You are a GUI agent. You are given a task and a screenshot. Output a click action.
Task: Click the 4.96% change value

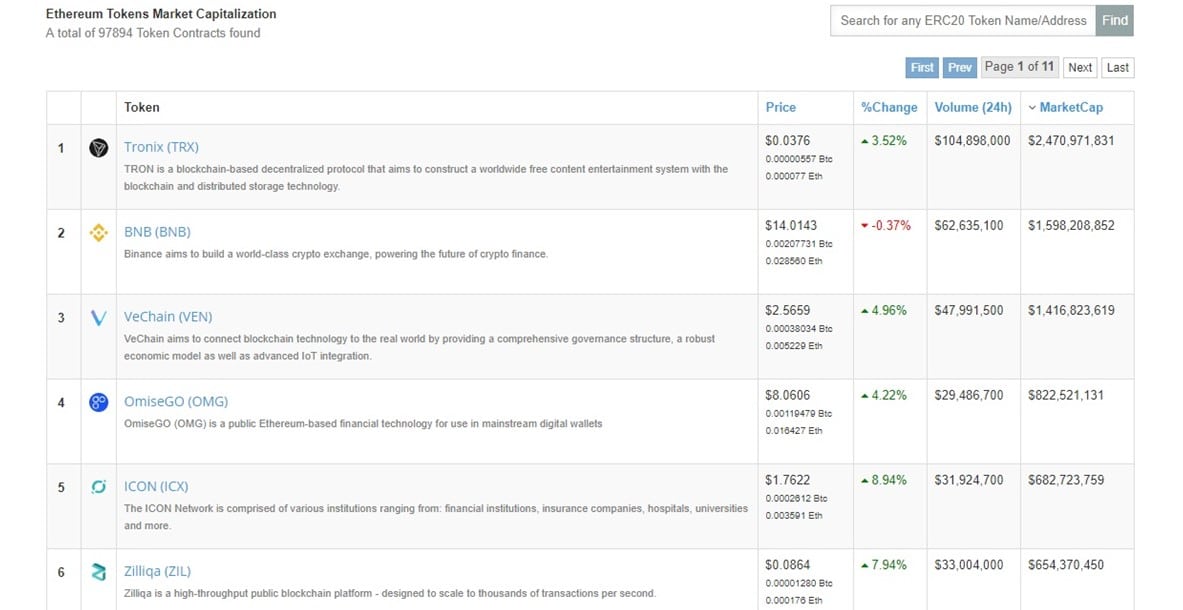click(x=889, y=310)
